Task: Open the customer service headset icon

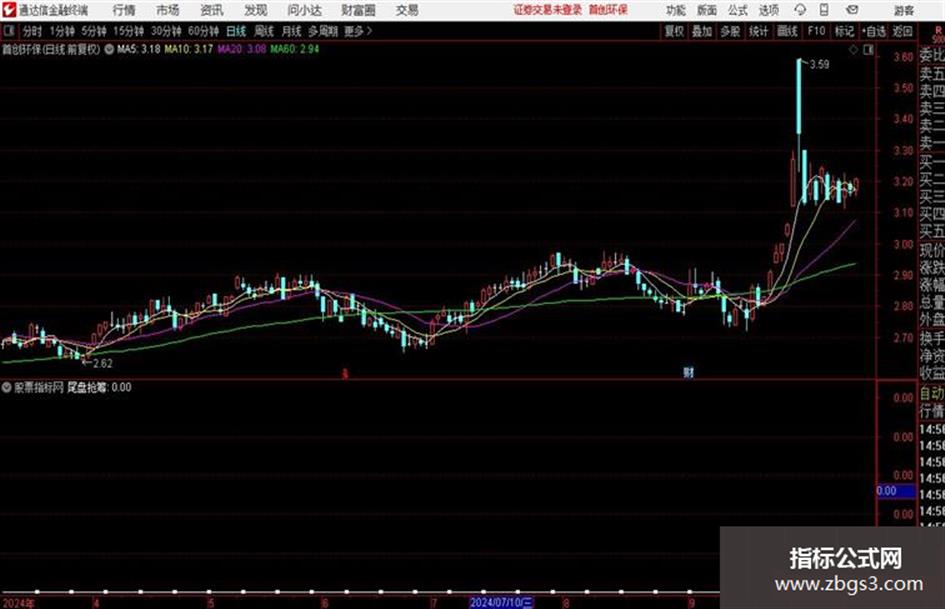Action: pos(800,10)
